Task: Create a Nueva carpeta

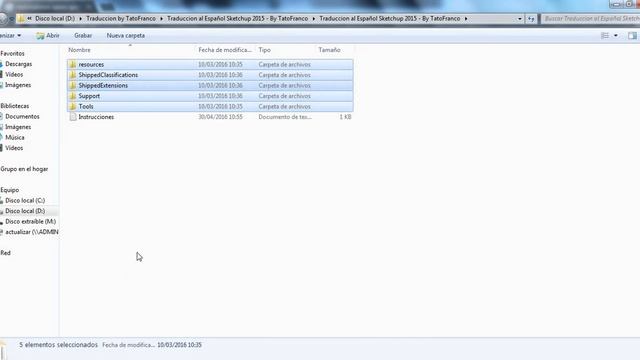Action: (126, 36)
